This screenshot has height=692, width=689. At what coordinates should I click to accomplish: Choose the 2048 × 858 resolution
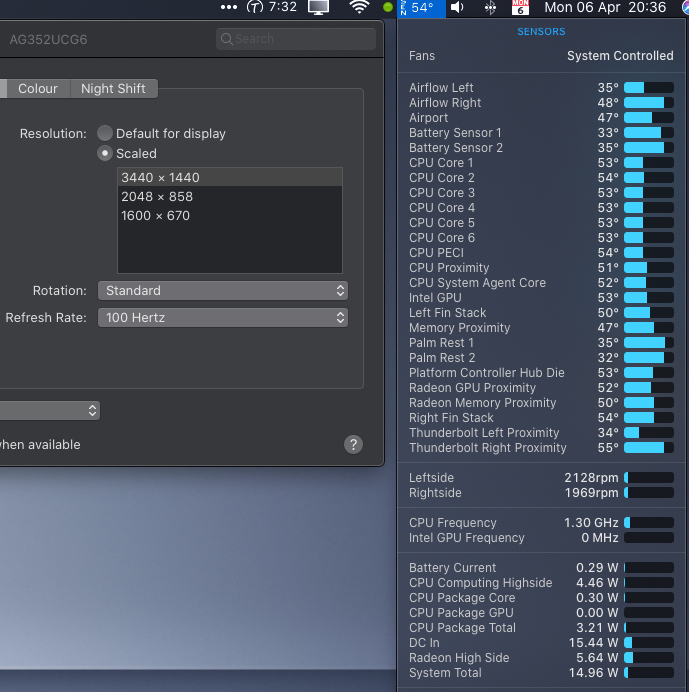coord(230,196)
